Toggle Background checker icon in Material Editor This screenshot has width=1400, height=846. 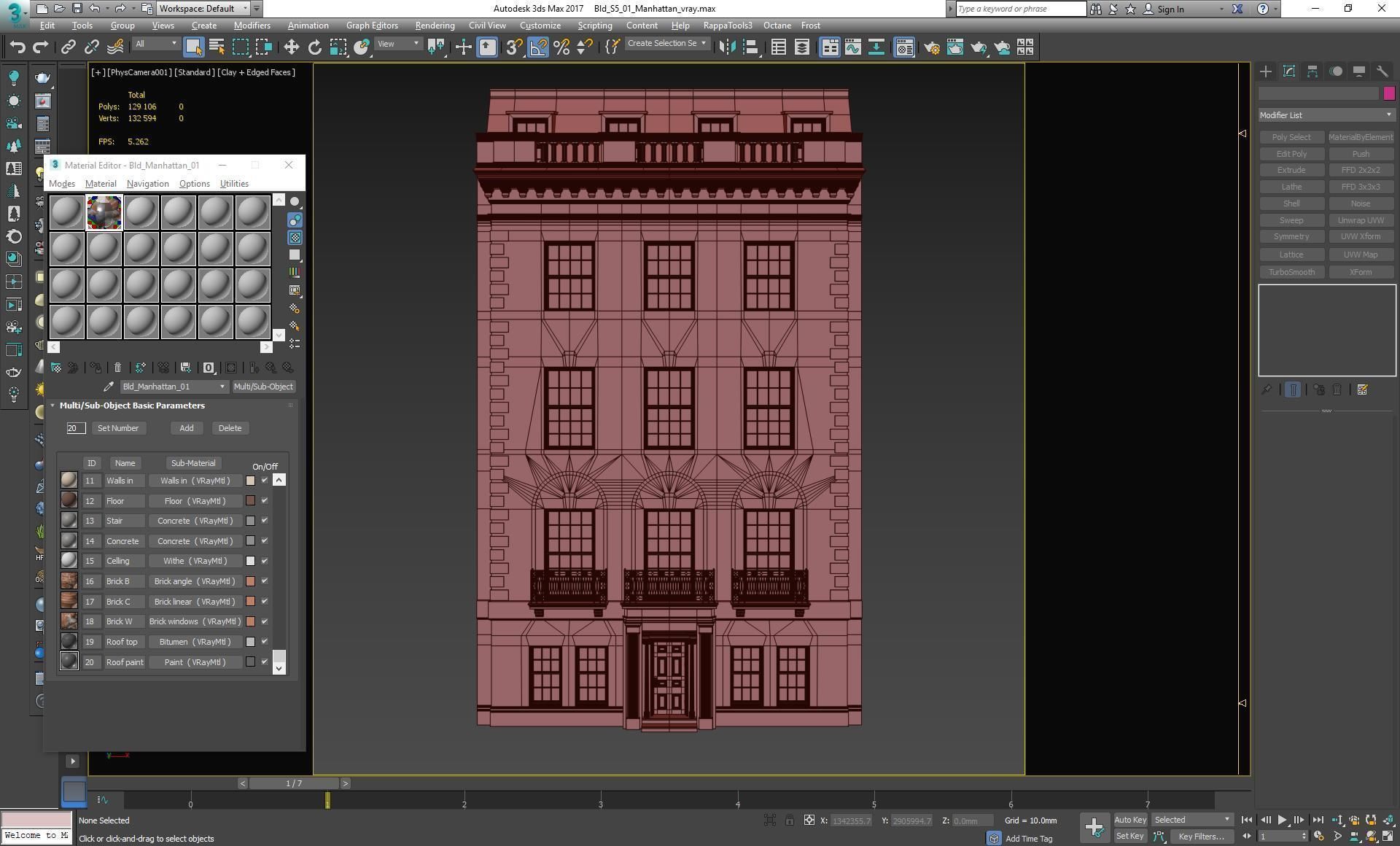[295, 238]
